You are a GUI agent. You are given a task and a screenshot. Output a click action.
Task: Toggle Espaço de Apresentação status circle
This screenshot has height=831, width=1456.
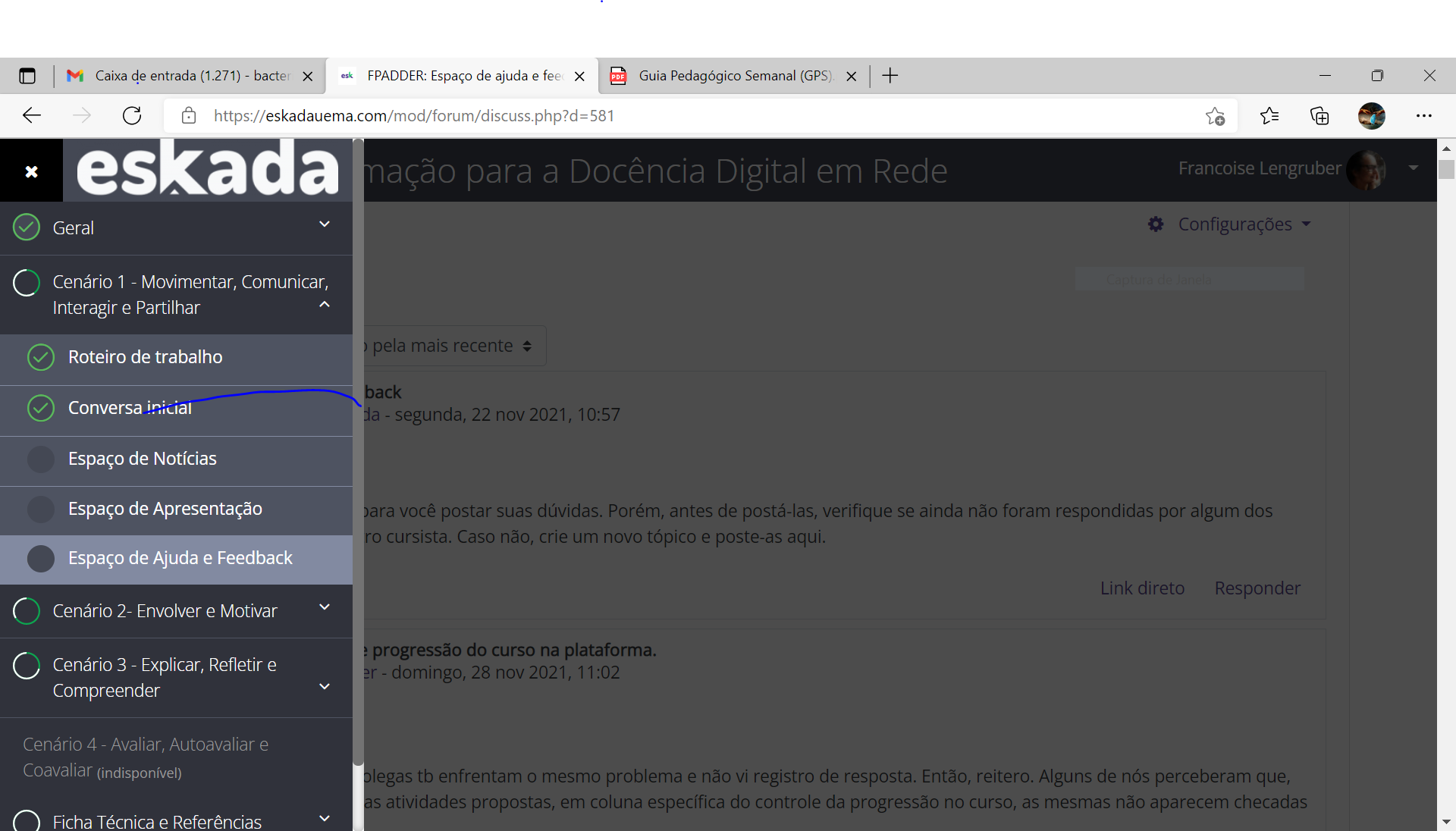point(41,509)
